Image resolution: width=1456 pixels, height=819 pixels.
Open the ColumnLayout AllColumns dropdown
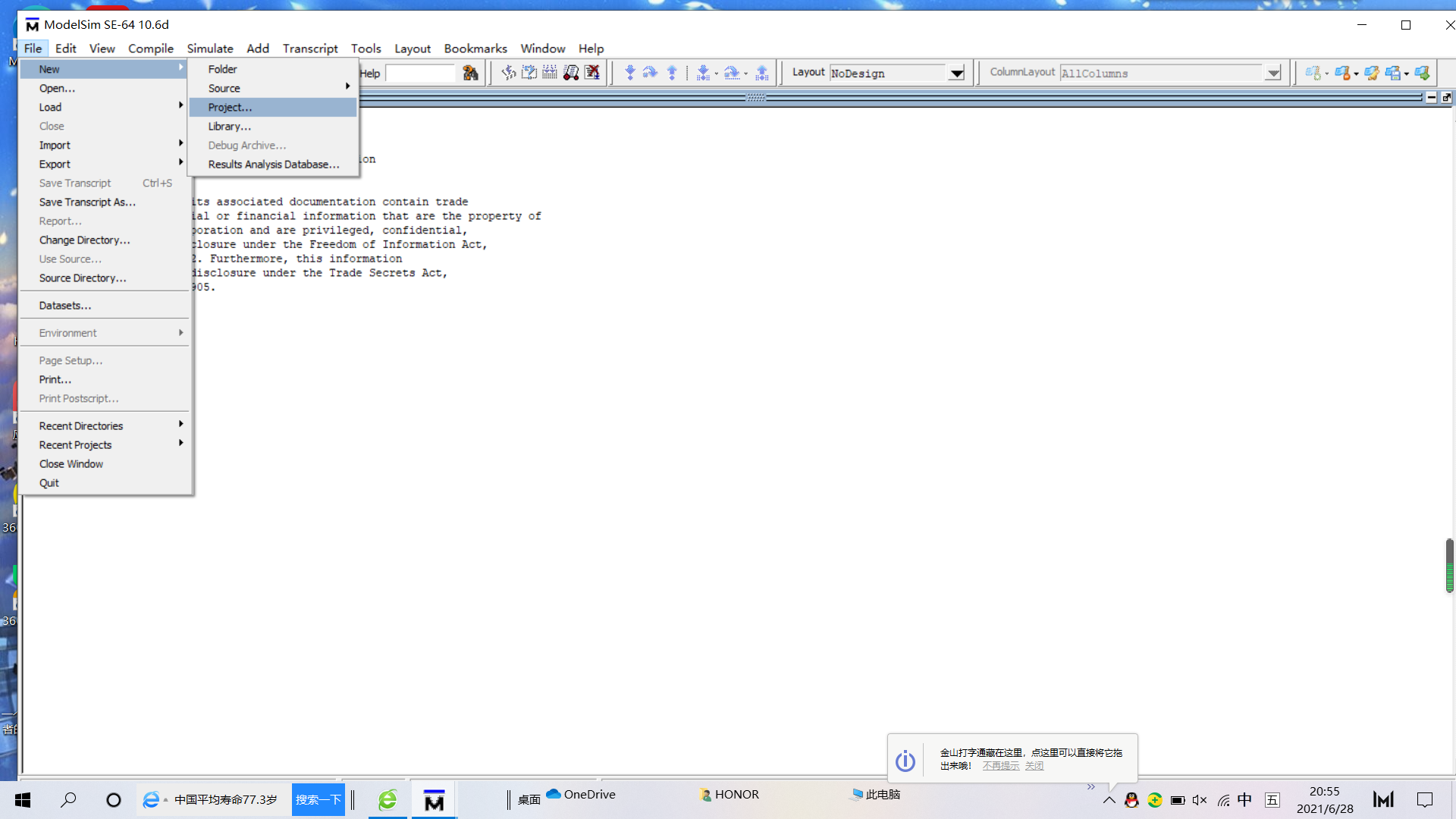coord(1273,74)
